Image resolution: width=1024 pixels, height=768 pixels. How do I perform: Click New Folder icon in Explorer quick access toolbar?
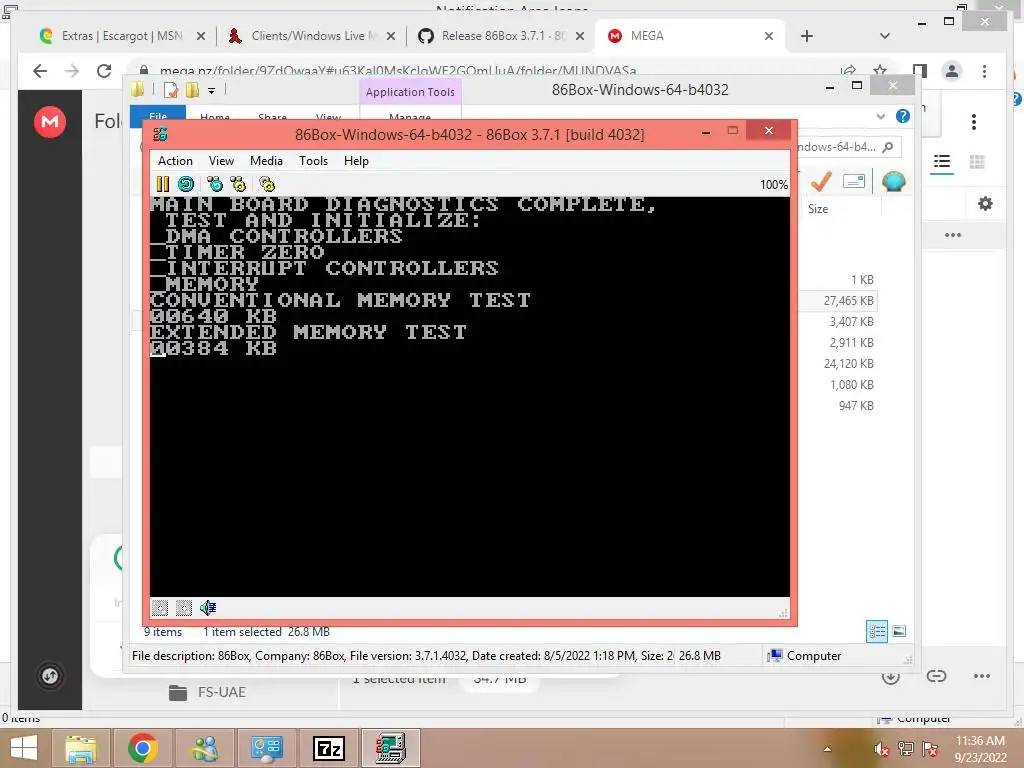tap(192, 90)
